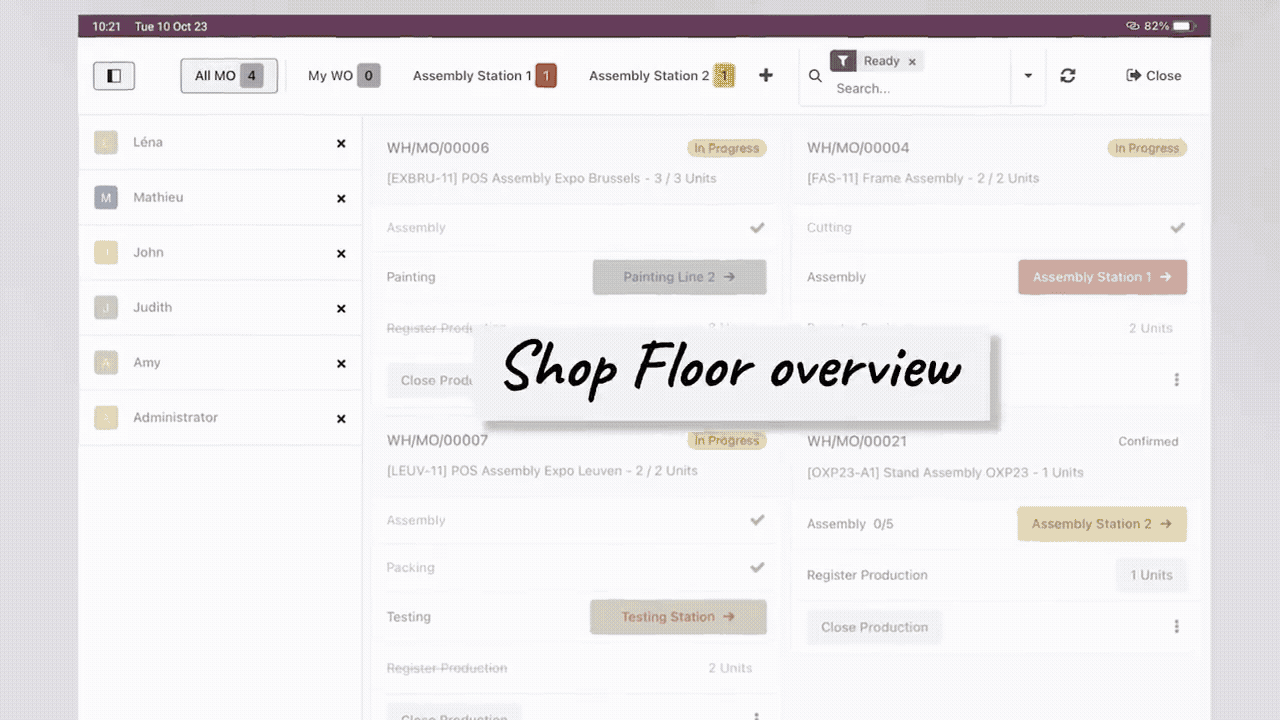Switch to Assembly Station 1 tab
This screenshot has height=720, width=1280.
click(484, 76)
